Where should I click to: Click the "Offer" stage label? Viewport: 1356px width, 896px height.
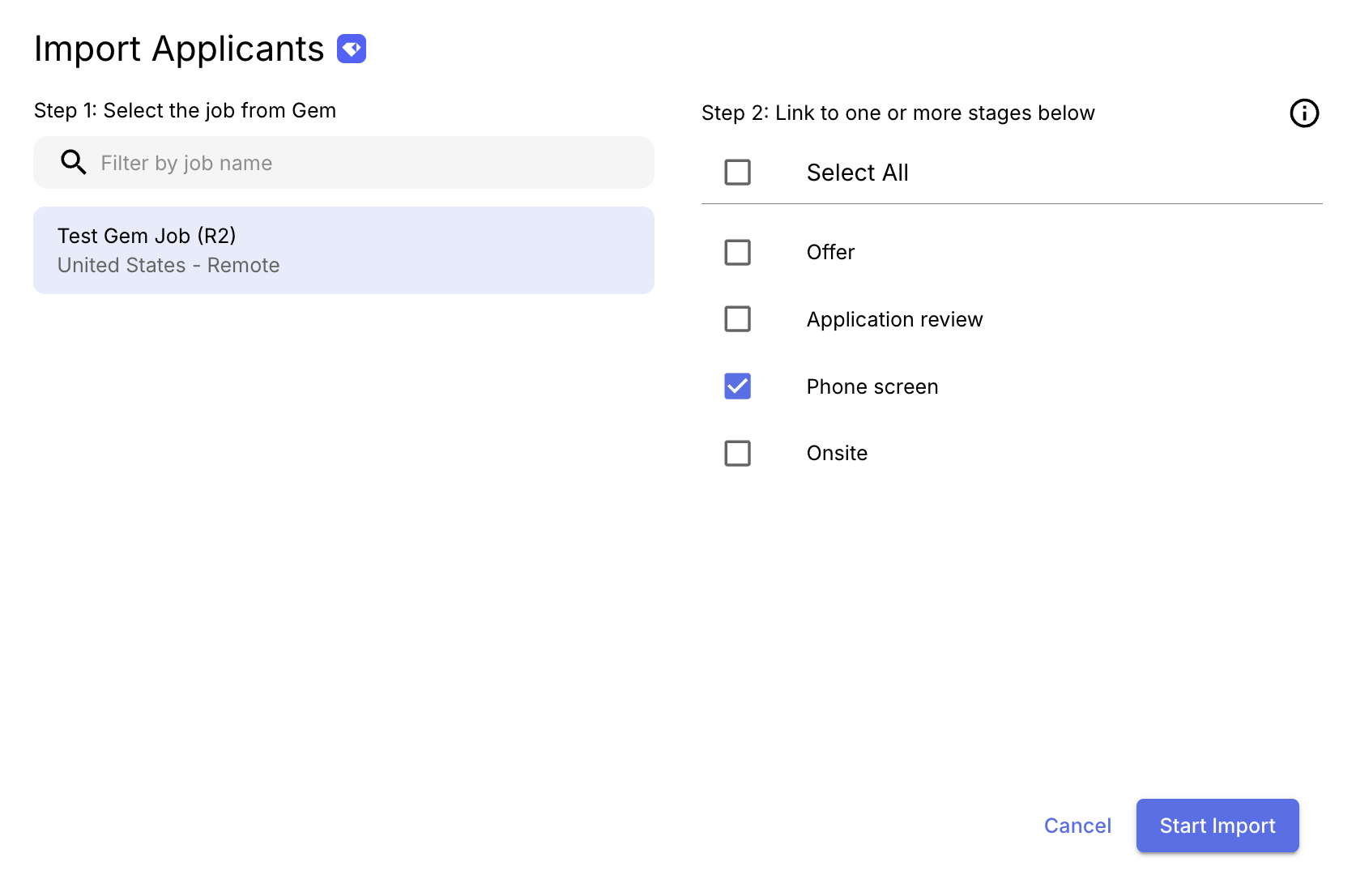coord(830,253)
